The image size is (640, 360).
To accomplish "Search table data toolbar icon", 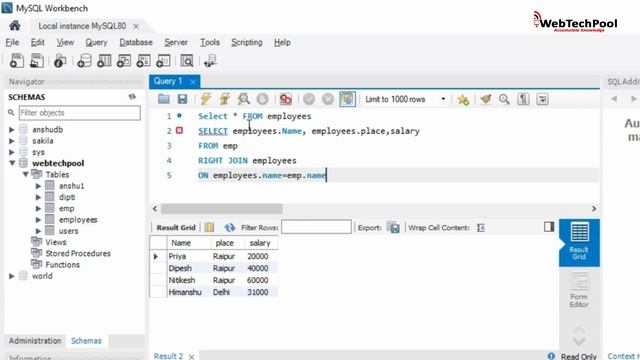I will click(187, 61).
